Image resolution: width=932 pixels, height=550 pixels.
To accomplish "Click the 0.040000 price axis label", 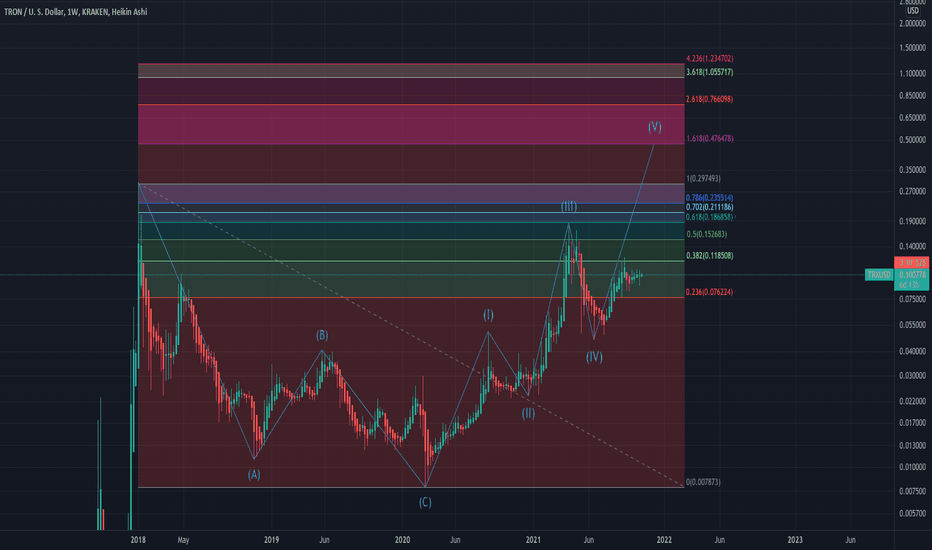I will [912, 351].
